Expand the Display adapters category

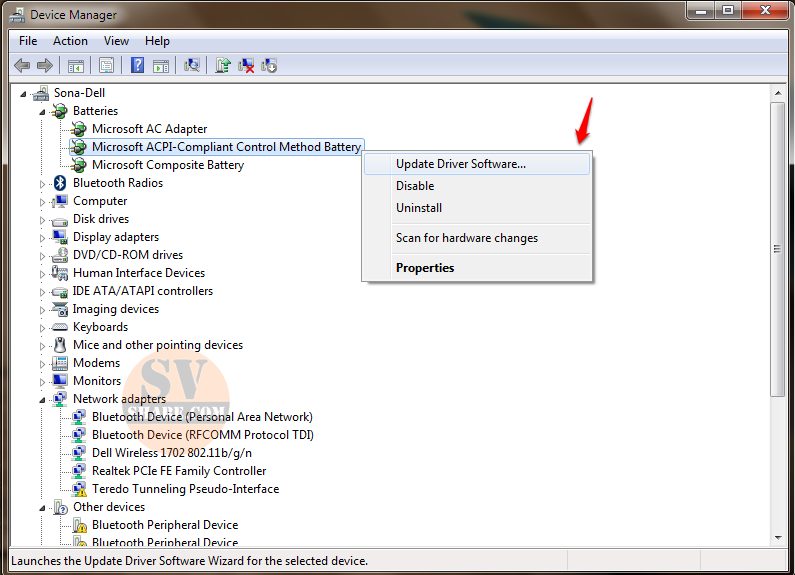click(x=43, y=237)
